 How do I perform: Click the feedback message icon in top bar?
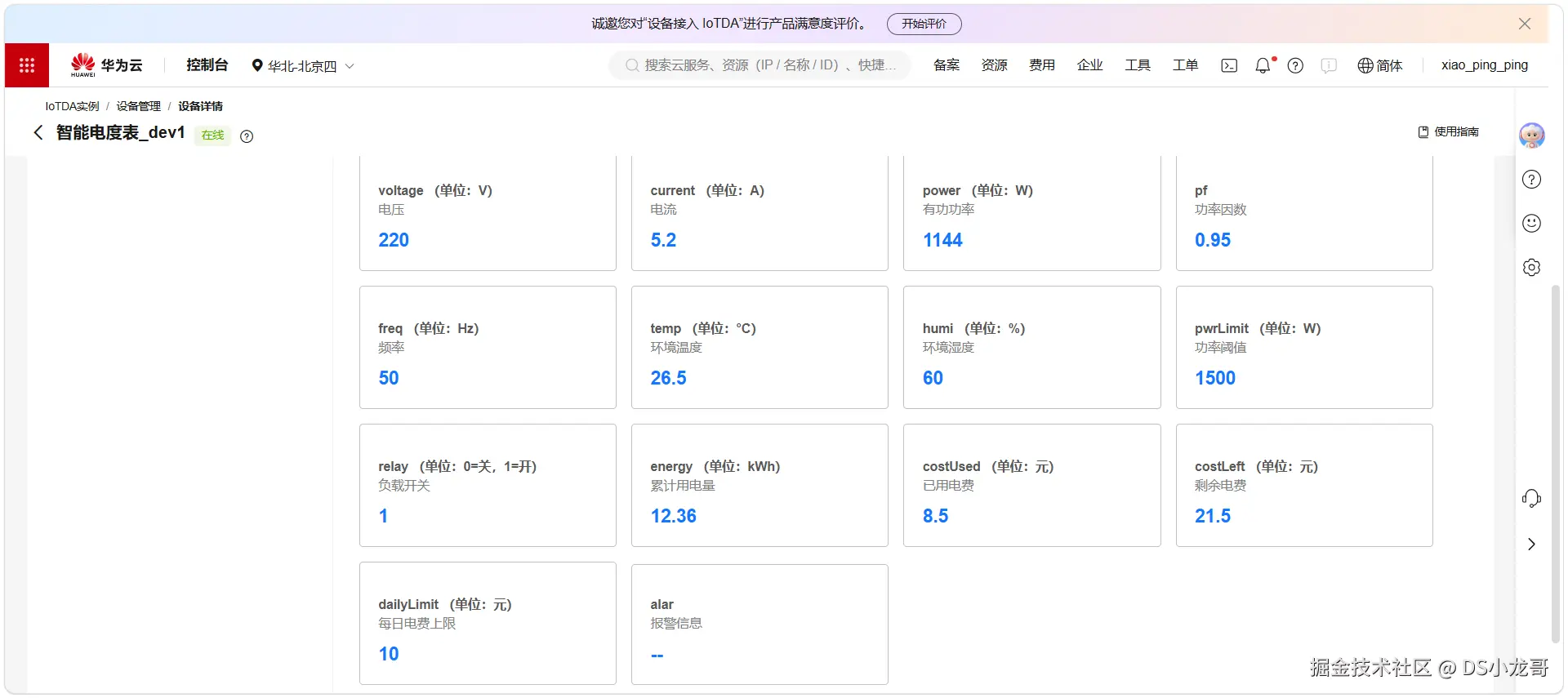(x=1329, y=65)
